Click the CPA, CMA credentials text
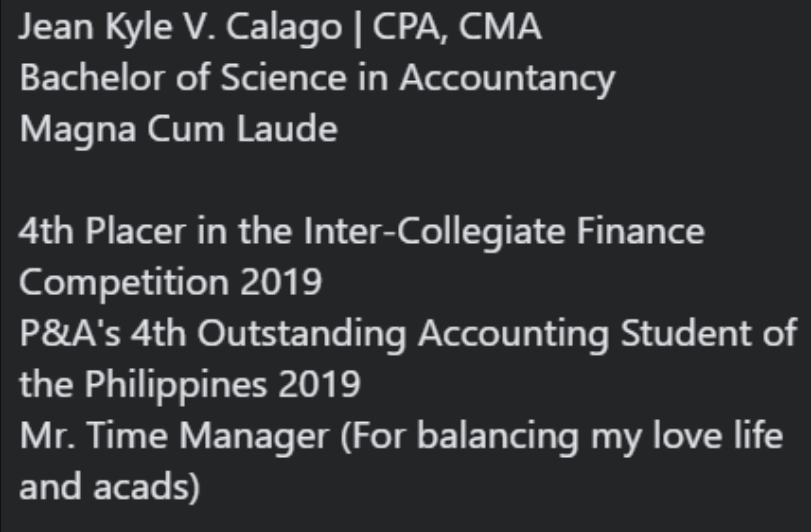Viewport: 811px width, 532px height. coord(457,26)
